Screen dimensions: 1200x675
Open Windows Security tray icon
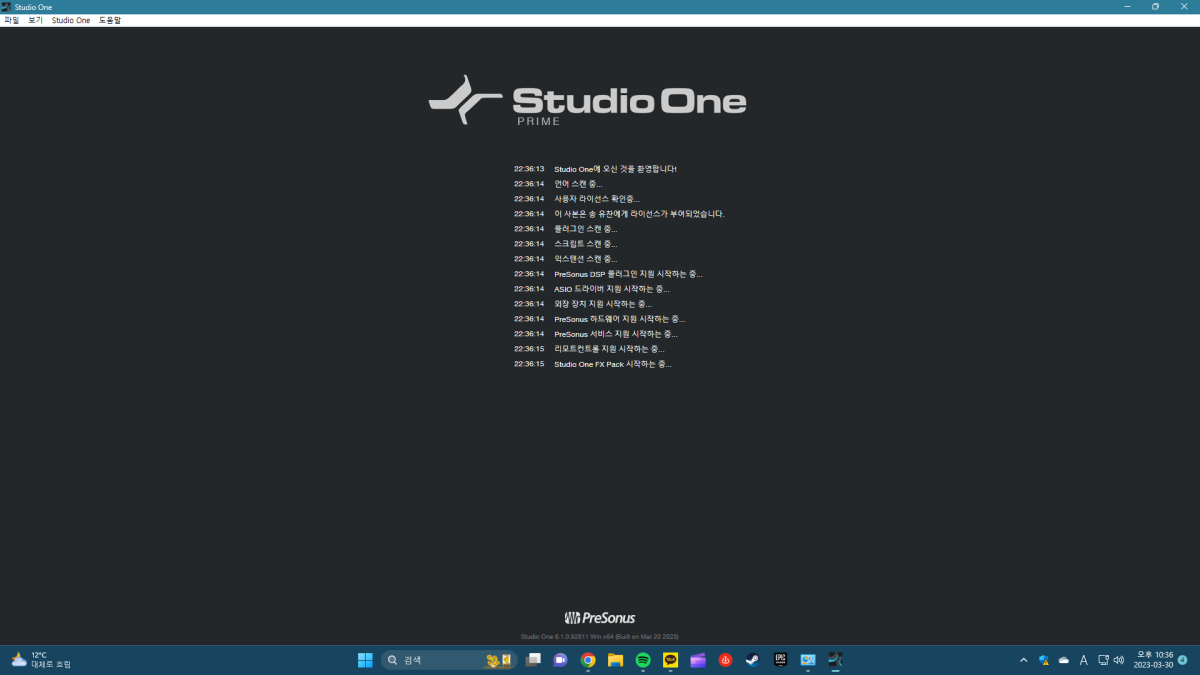(1044, 660)
